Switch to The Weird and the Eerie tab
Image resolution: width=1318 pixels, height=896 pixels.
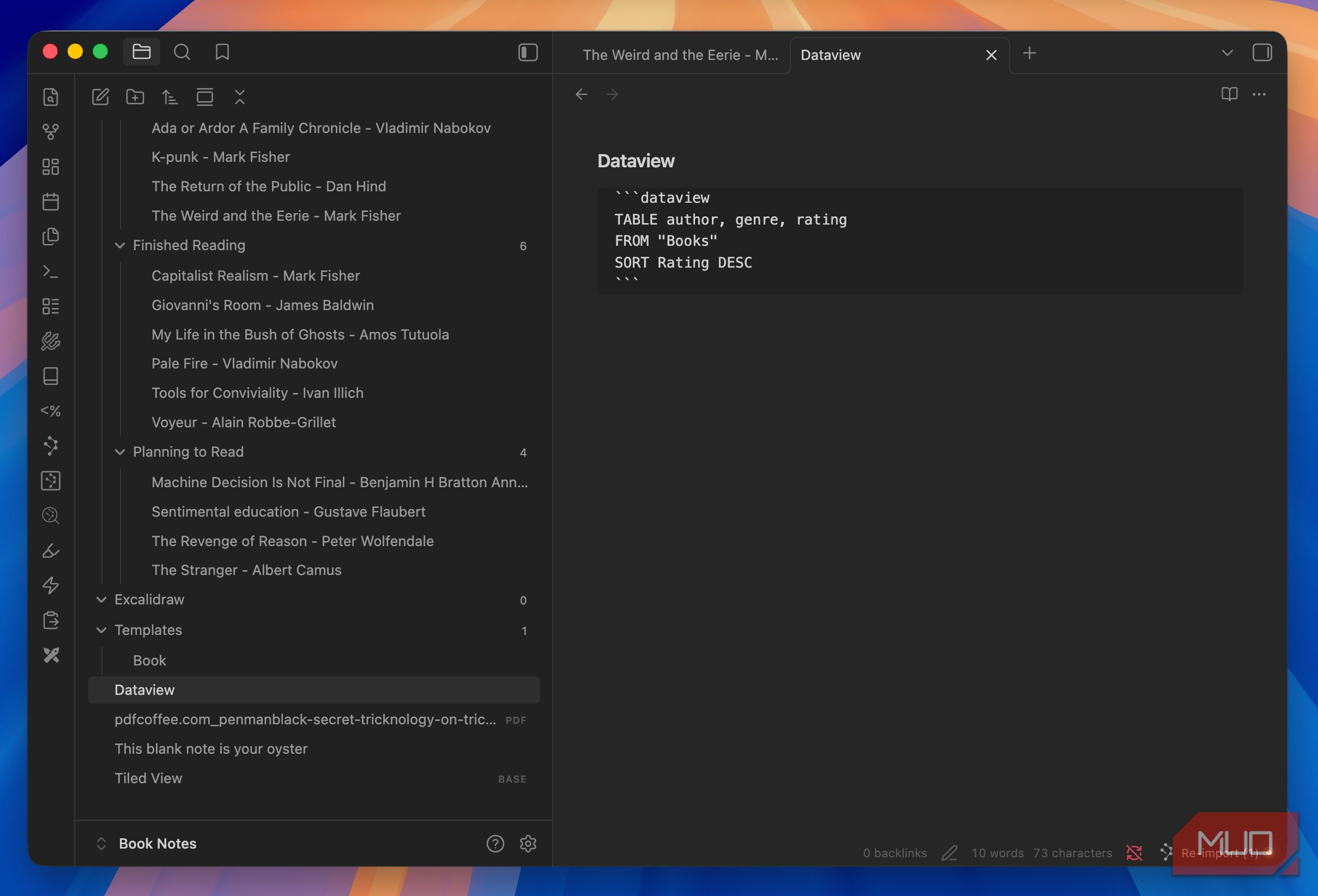680,55
